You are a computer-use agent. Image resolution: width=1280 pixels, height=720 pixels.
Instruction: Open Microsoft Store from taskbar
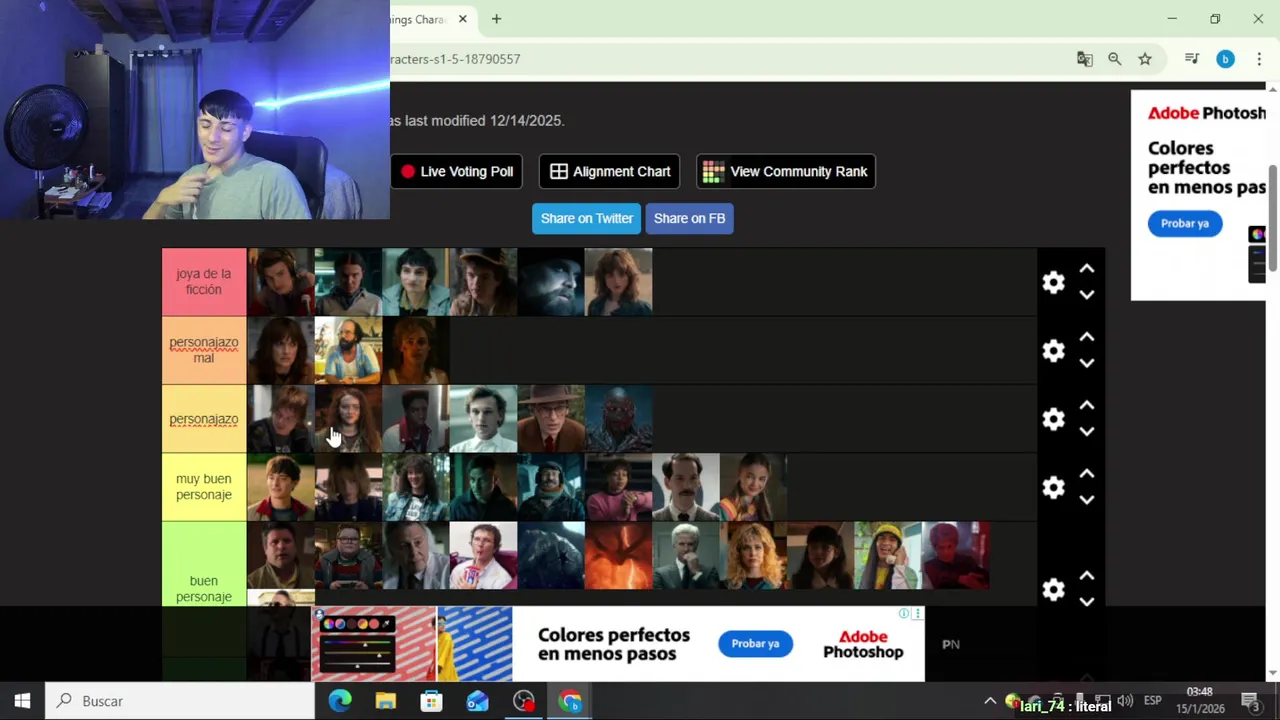pos(432,701)
